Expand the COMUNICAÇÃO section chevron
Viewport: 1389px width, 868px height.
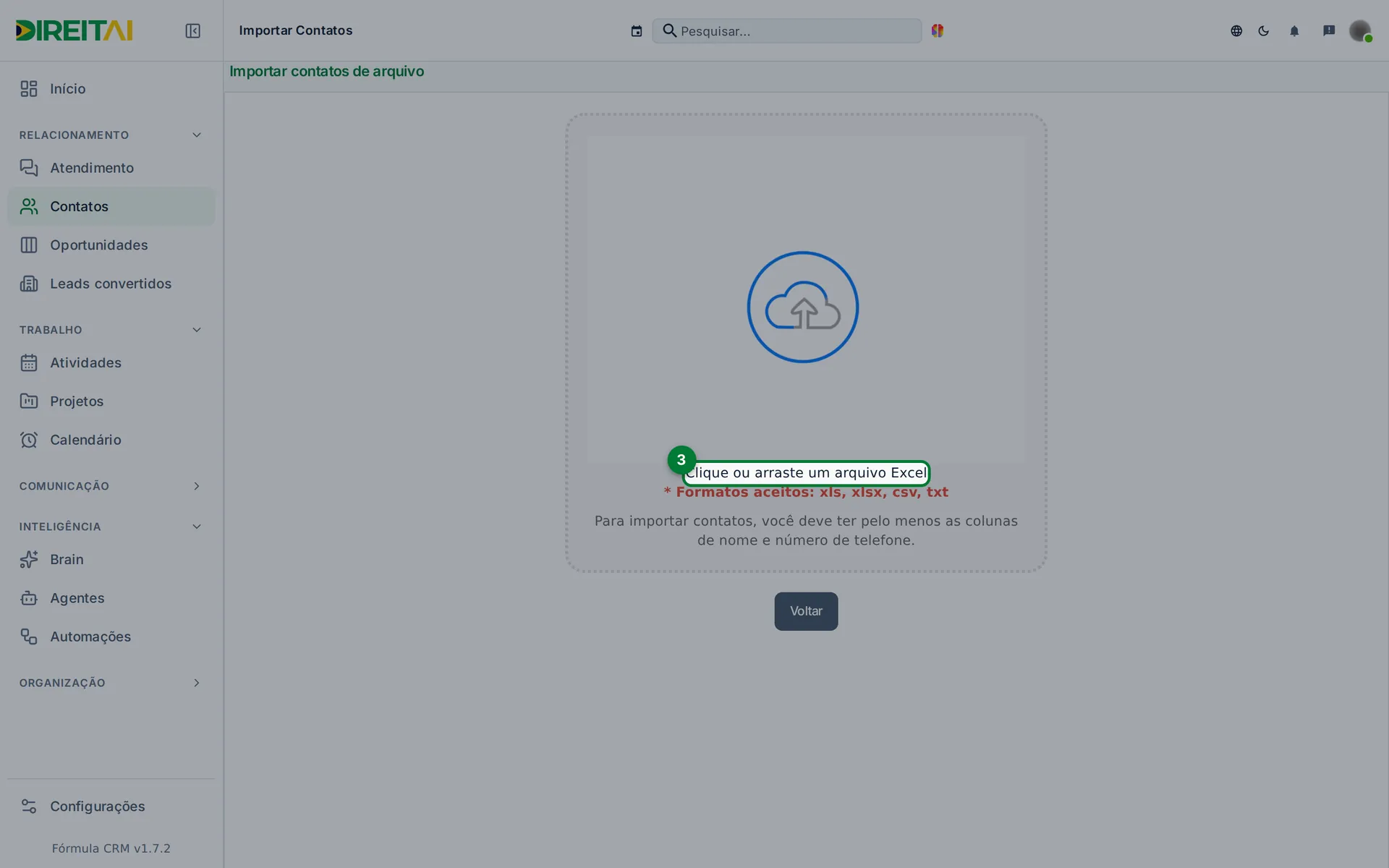(196, 486)
